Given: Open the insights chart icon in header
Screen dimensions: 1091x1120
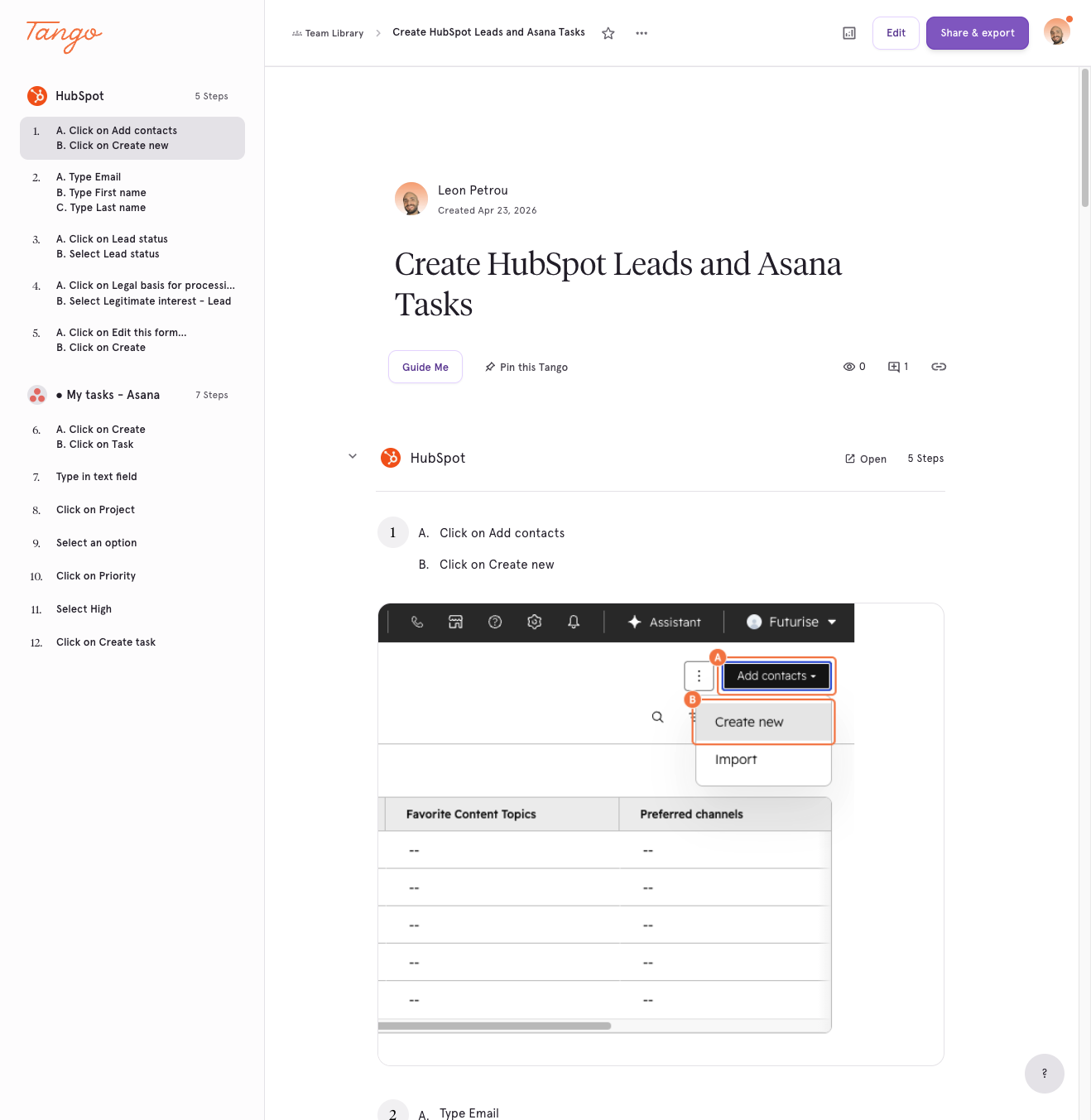Looking at the screenshot, I should tap(849, 33).
